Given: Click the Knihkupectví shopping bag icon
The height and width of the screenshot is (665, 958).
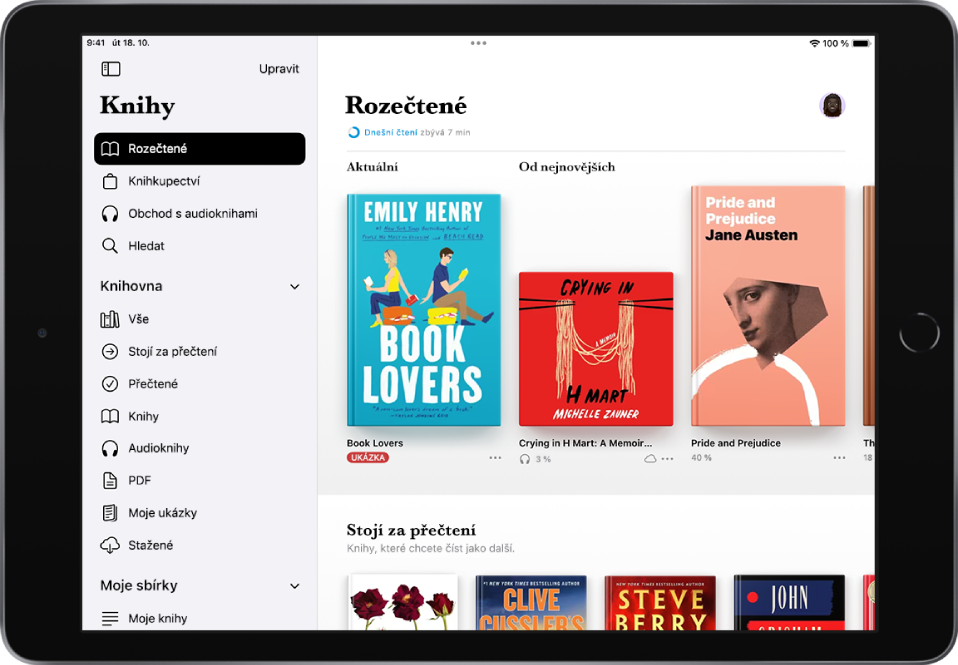Looking at the screenshot, I should click(110, 182).
